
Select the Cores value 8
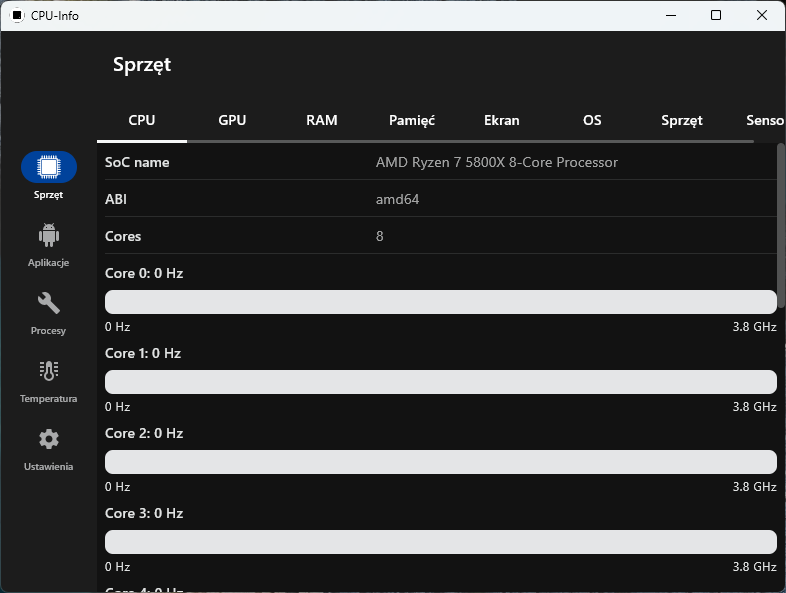click(x=379, y=236)
